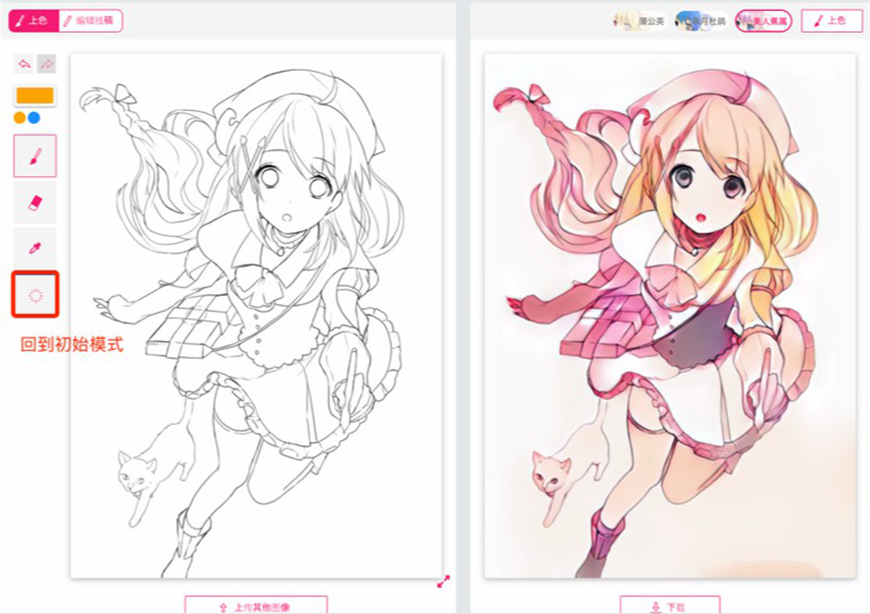Select the paintbrush tool
870x614 pixels.
click(x=35, y=156)
